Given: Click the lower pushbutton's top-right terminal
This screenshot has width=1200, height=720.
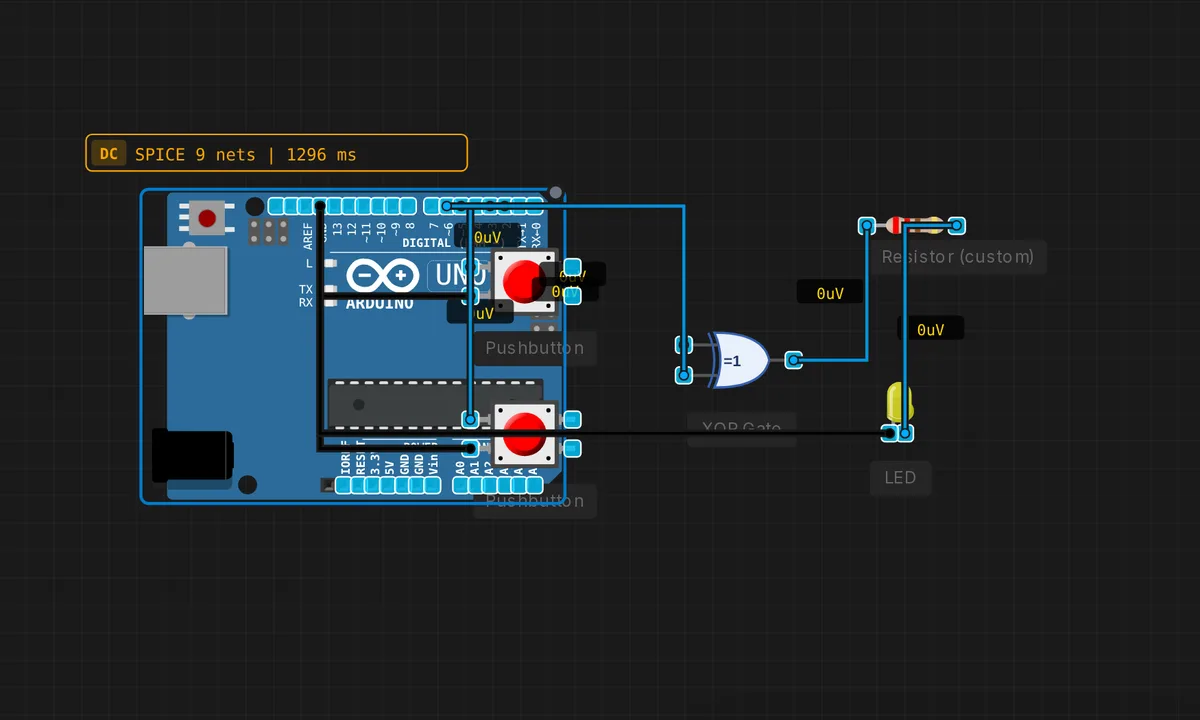Looking at the screenshot, I should pos(573,419).
